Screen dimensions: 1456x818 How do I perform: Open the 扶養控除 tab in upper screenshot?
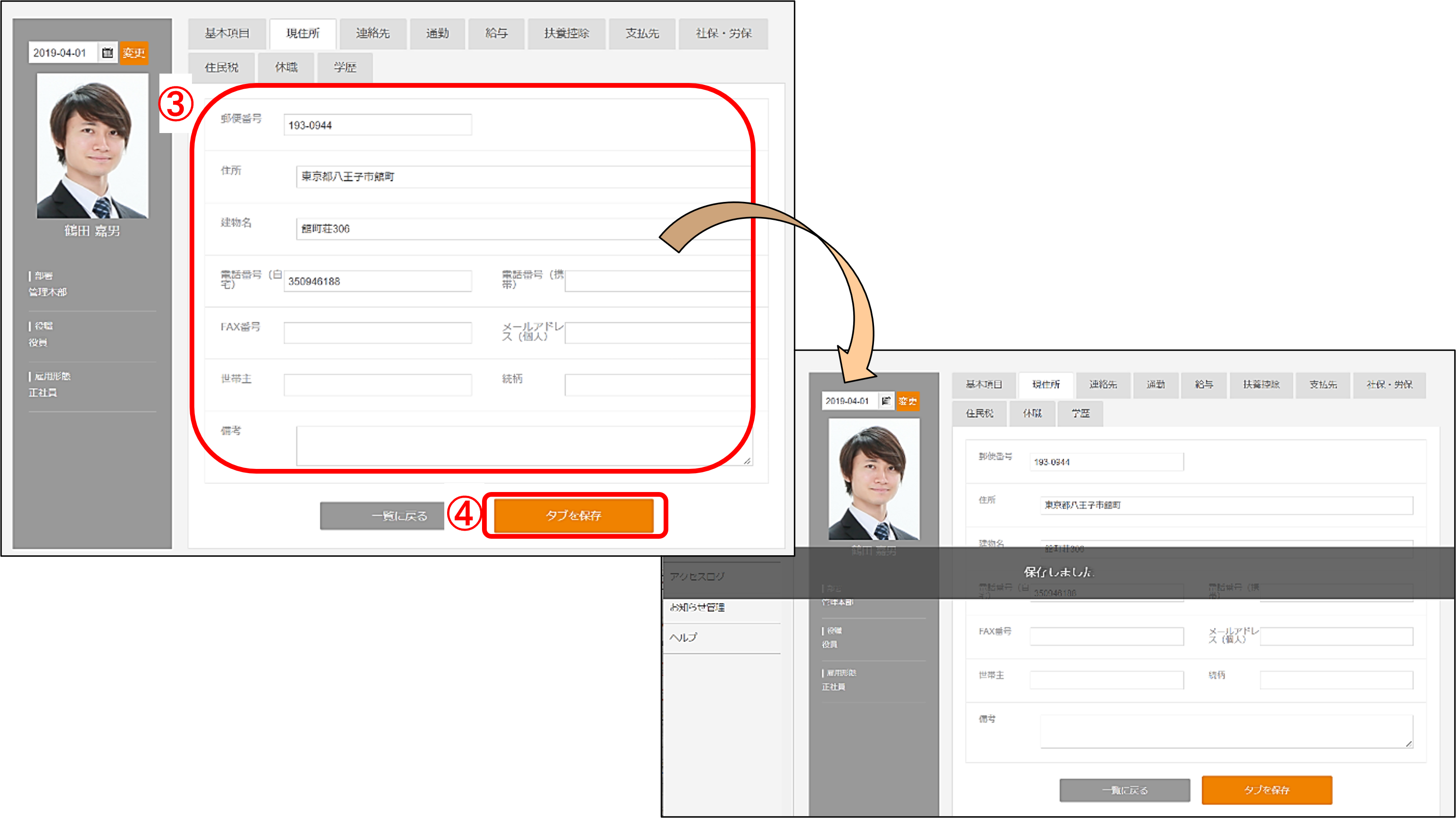click(x=566, y=33)
